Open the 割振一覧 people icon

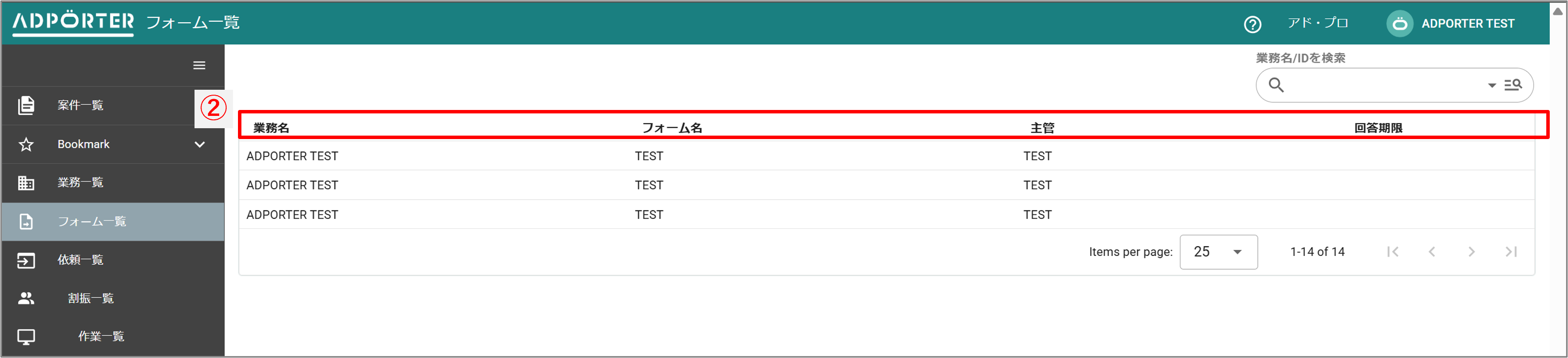coord(26,298)
